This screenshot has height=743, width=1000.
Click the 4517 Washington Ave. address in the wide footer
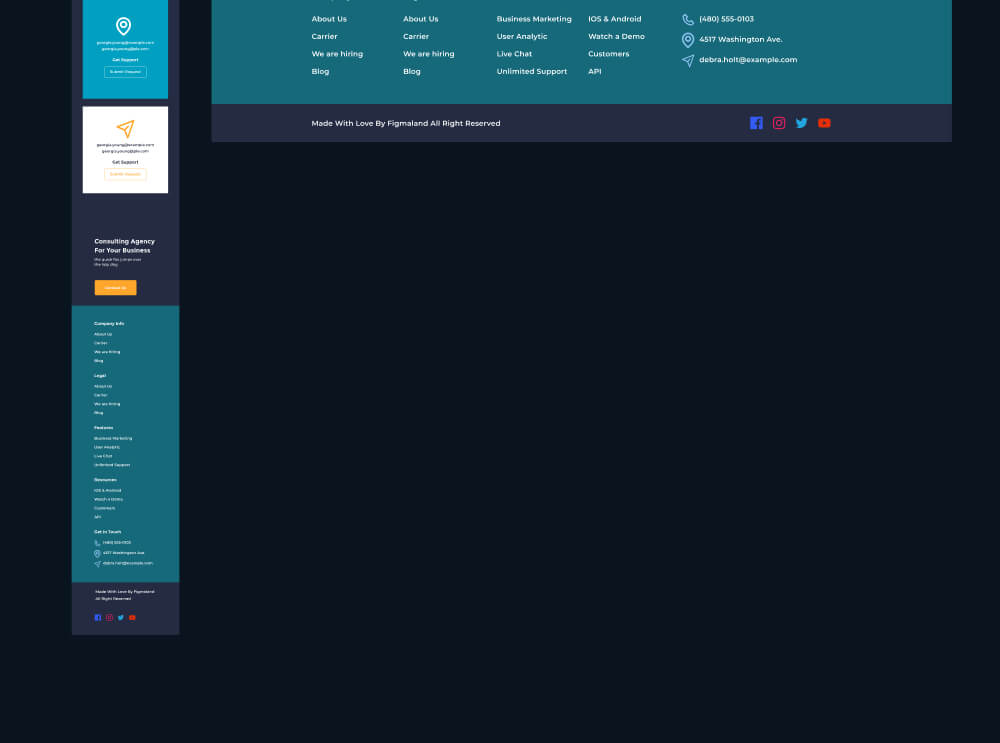tap(740, 40)
